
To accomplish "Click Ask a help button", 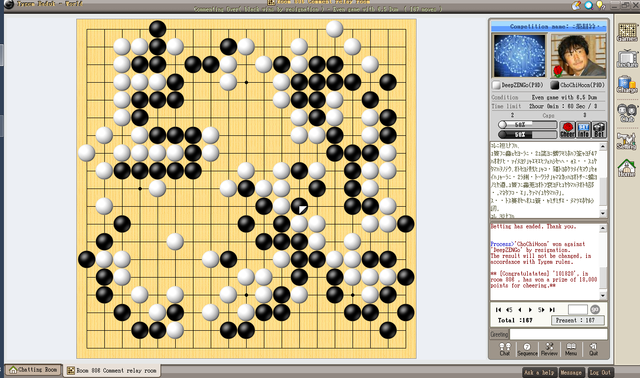I will coord(539,372).
